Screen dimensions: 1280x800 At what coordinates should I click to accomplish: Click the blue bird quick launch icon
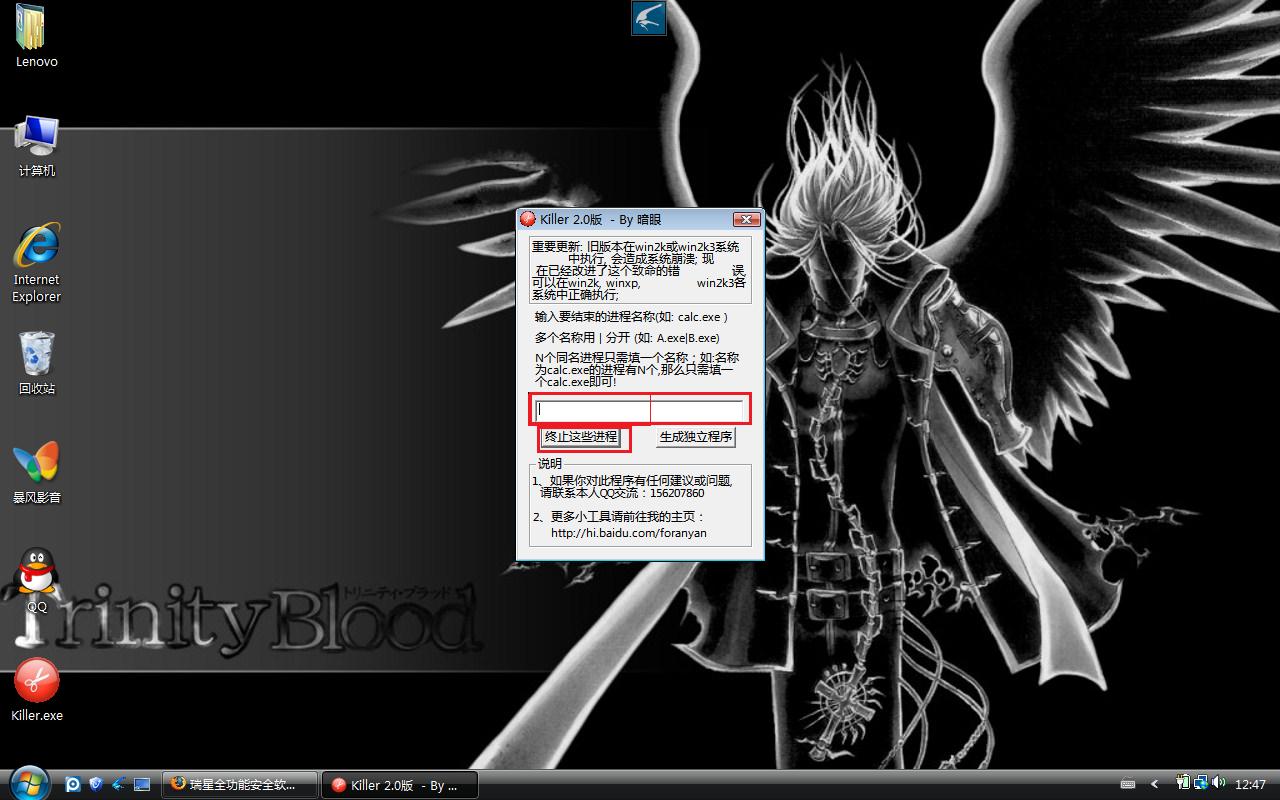119,785
